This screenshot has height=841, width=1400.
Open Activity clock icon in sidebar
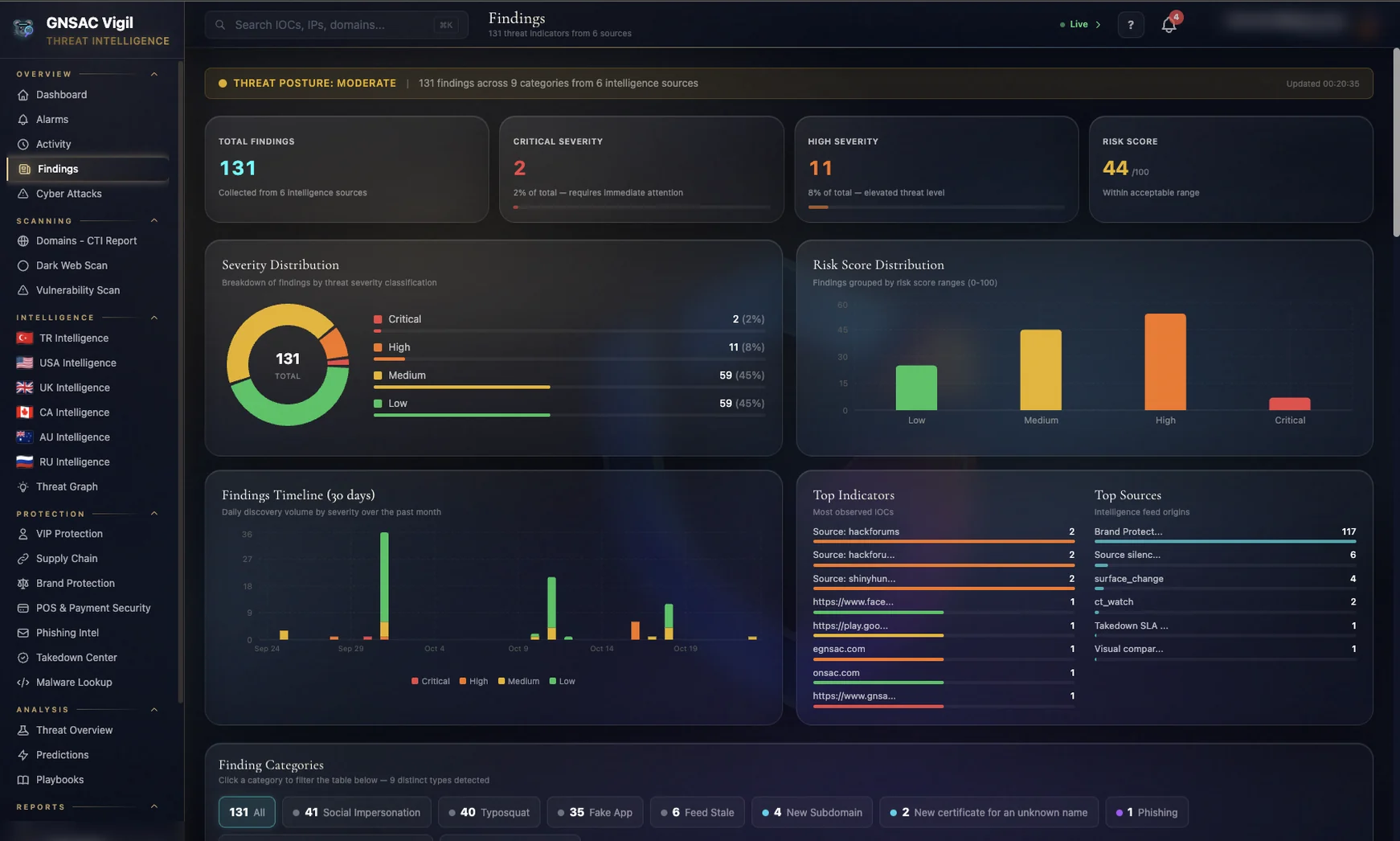(23, 145)
